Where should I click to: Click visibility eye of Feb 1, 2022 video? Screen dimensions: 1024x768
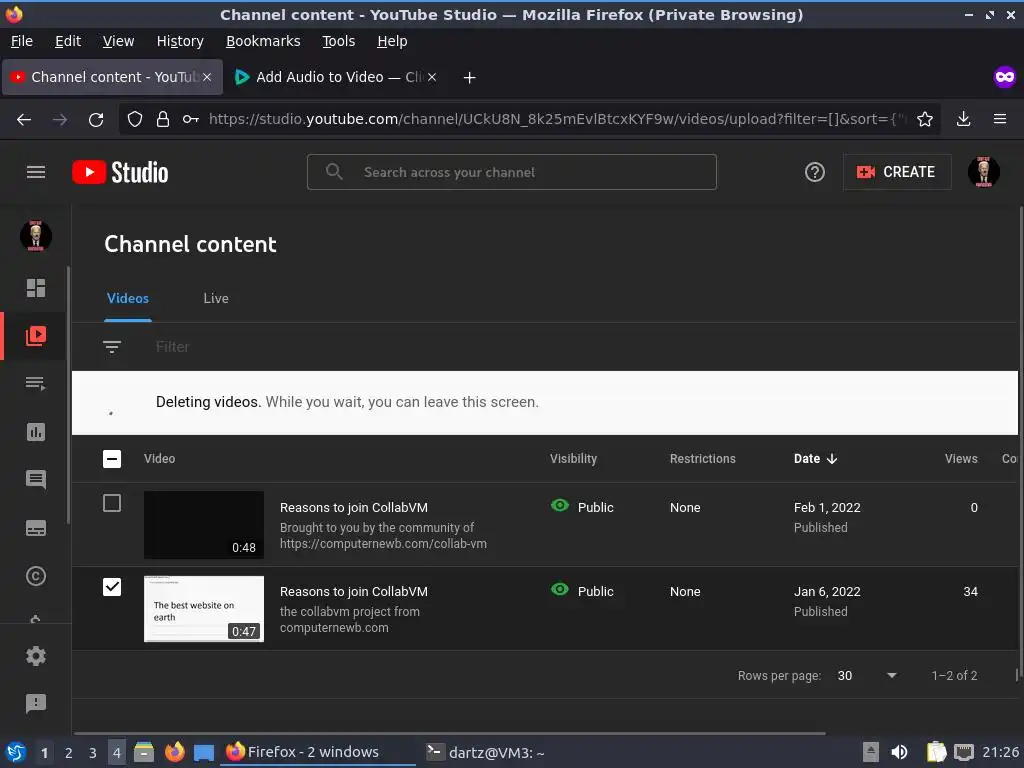(560, 505)
